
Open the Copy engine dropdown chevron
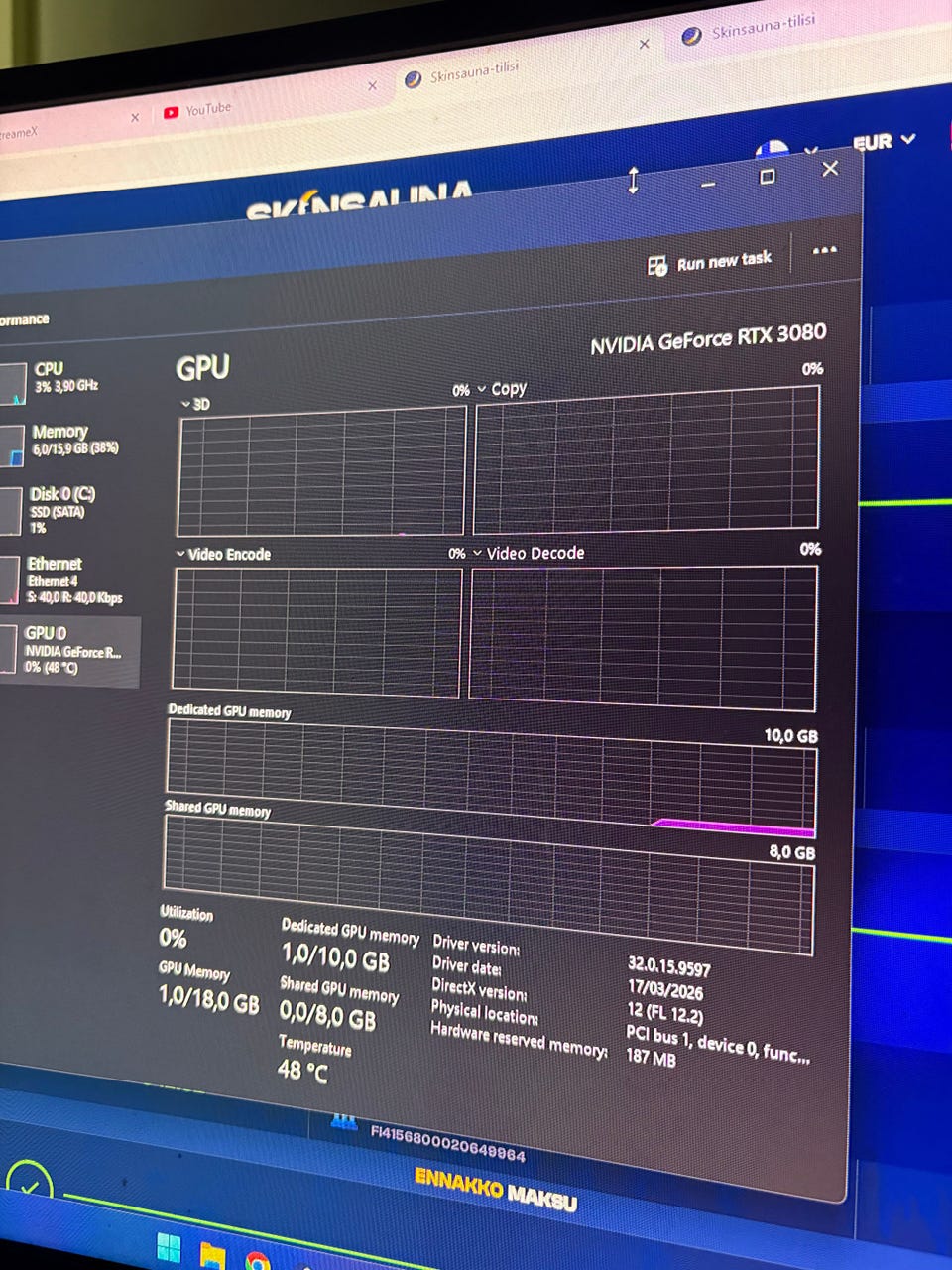pos(482,389)
